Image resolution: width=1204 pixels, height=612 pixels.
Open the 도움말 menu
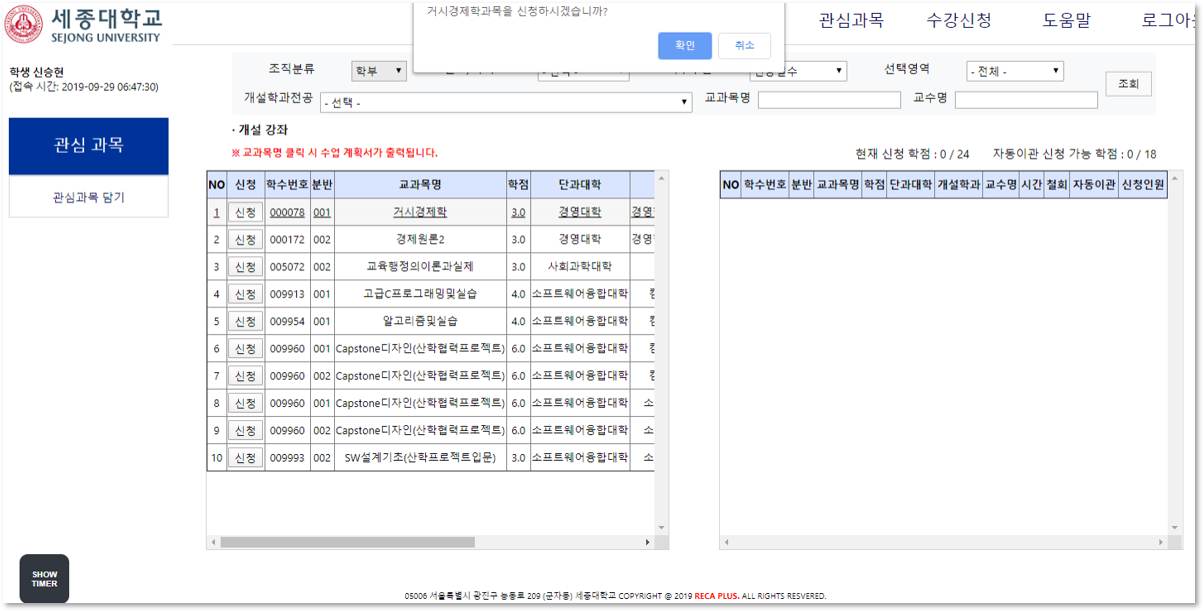(1067, 20)
